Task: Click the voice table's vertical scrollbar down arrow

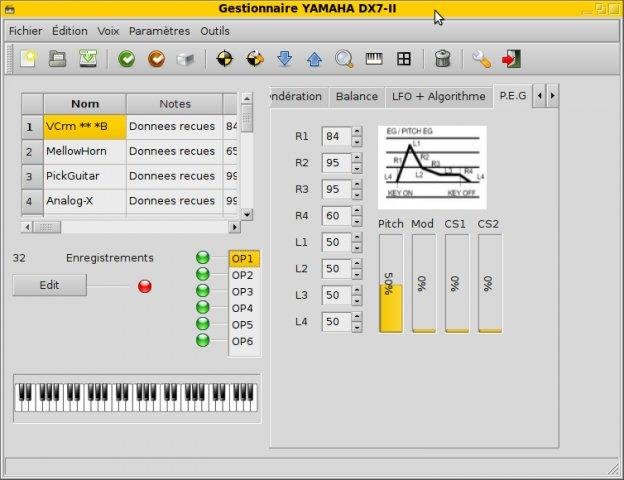Action: pyautogui.click(x=247, y=215)
